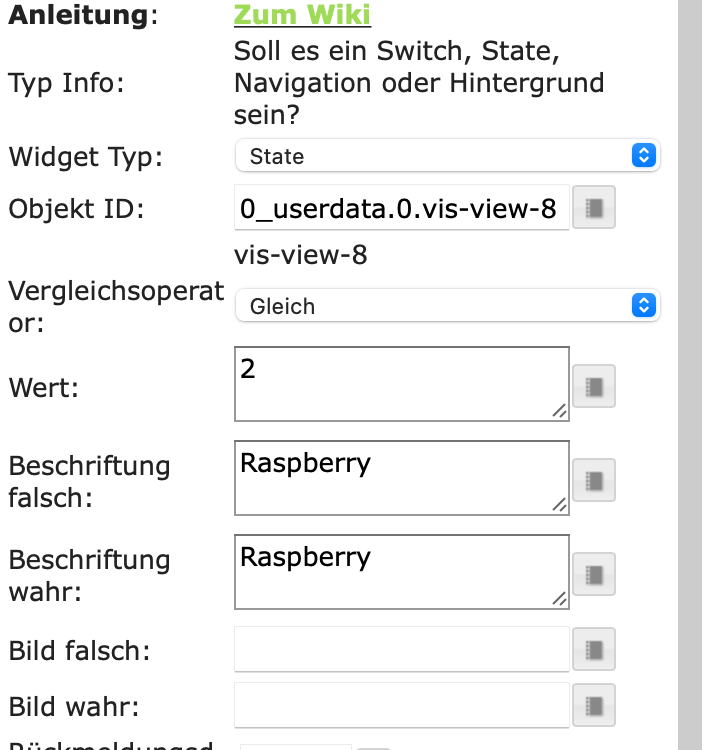
Task: Open editor icon beside Beschriftung falsch
Action: click(594, 480)
